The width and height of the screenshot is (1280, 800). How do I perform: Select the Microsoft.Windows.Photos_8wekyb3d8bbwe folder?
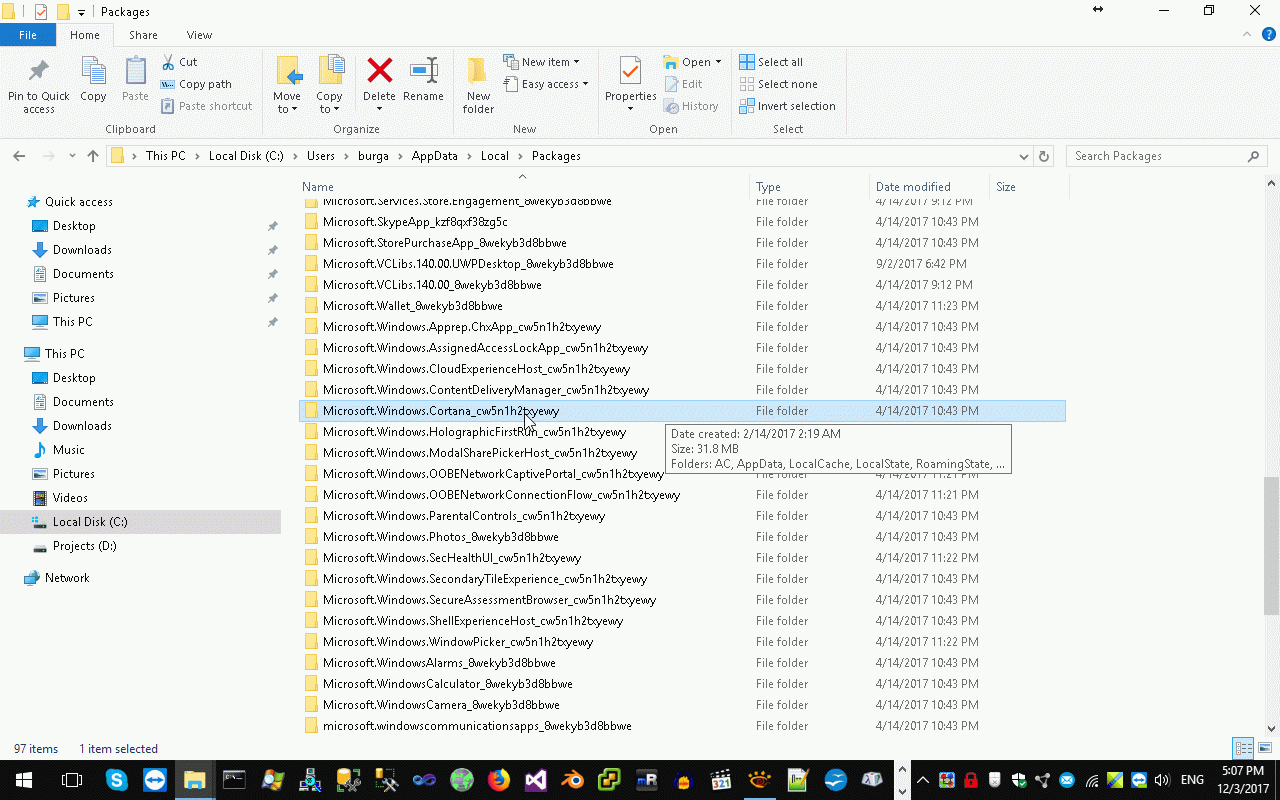(x=441, y=537)
